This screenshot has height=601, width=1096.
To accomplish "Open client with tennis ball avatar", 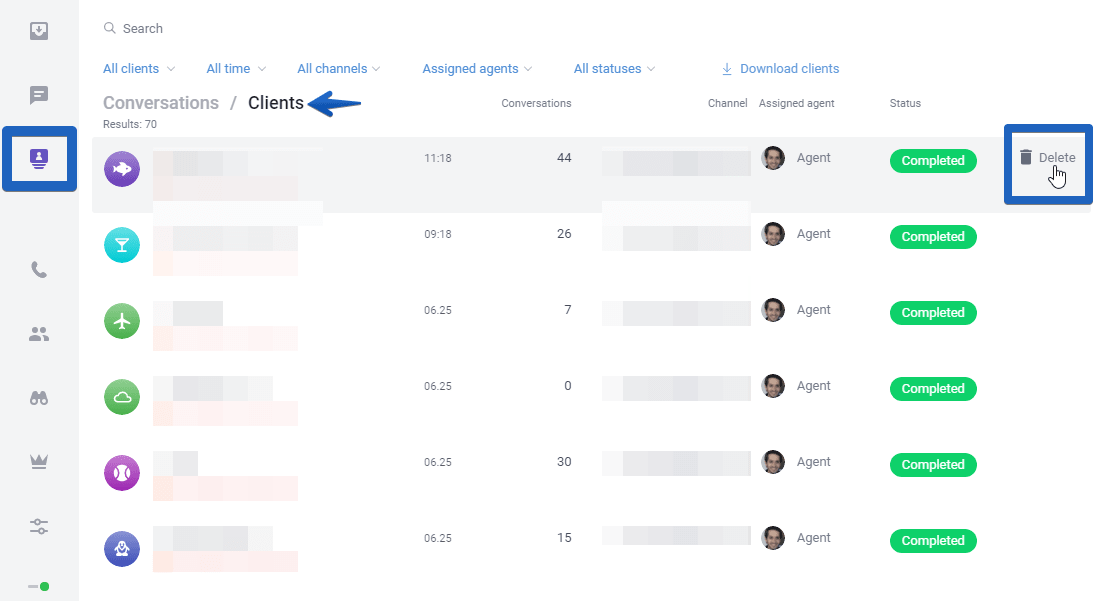I will 122,473.
